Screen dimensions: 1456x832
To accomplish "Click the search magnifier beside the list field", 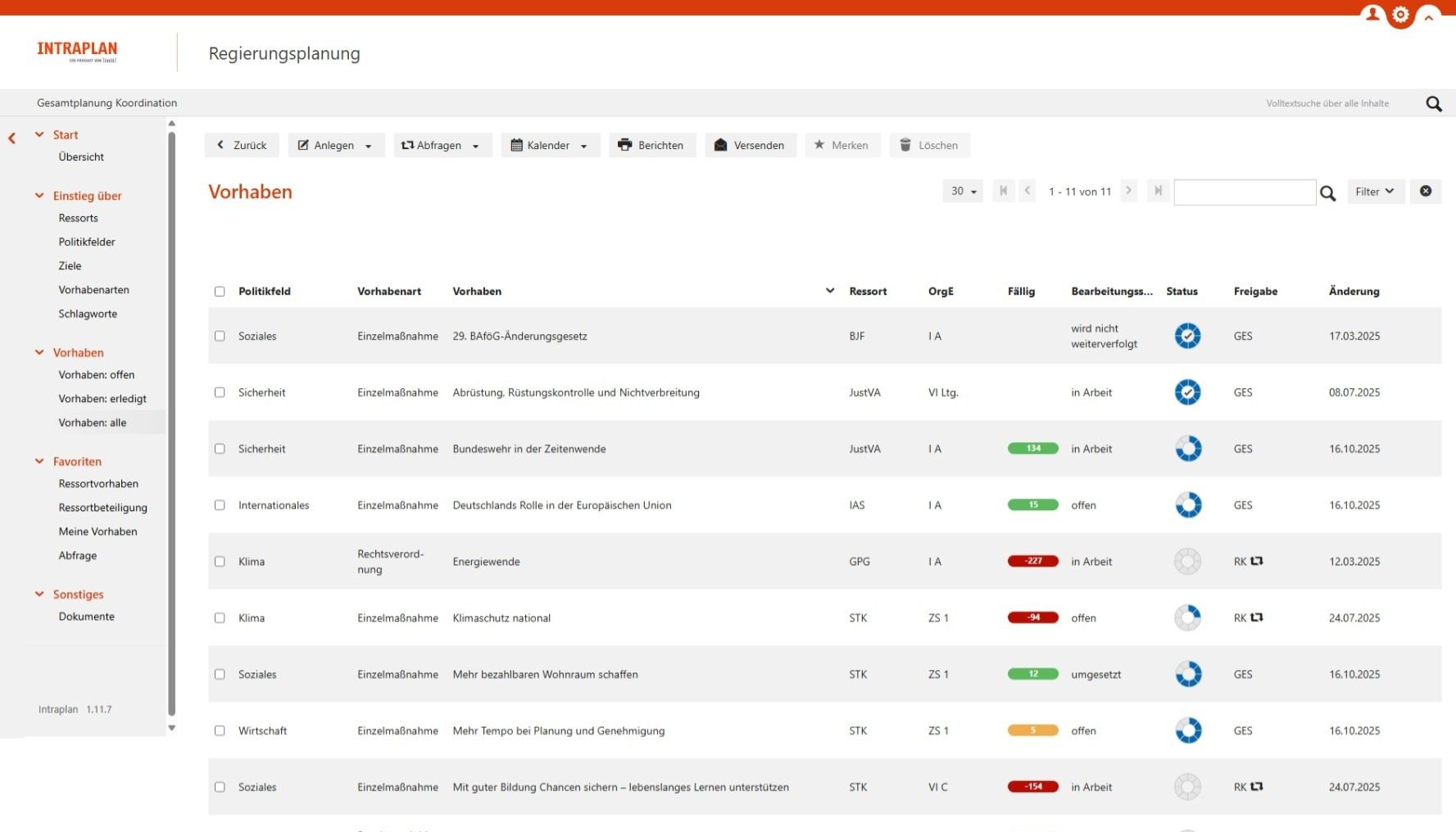I will (1327, 193).
